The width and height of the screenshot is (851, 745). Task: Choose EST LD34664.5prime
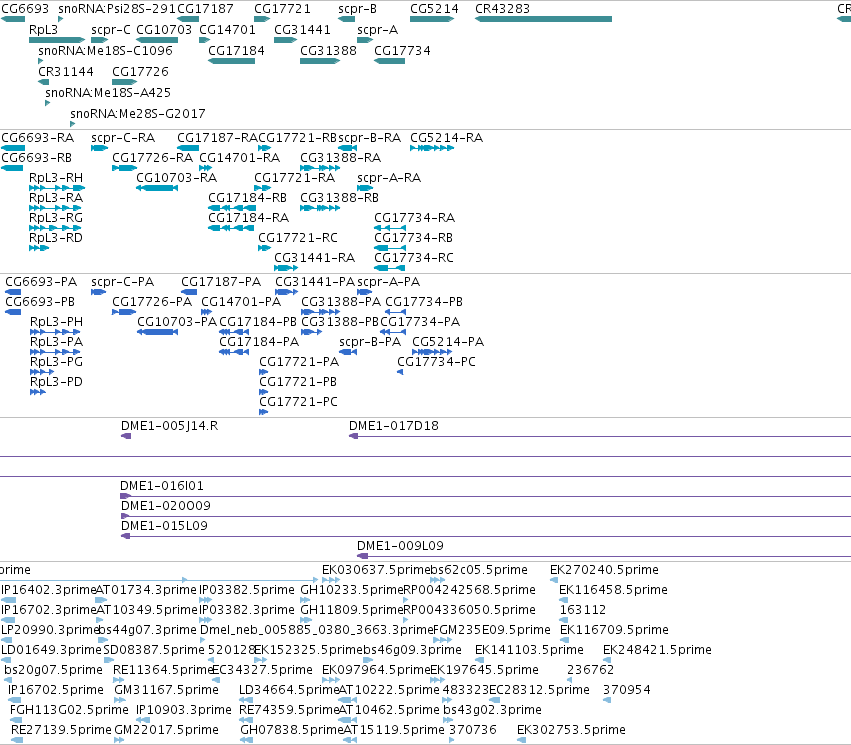click(x=244, y=700)
